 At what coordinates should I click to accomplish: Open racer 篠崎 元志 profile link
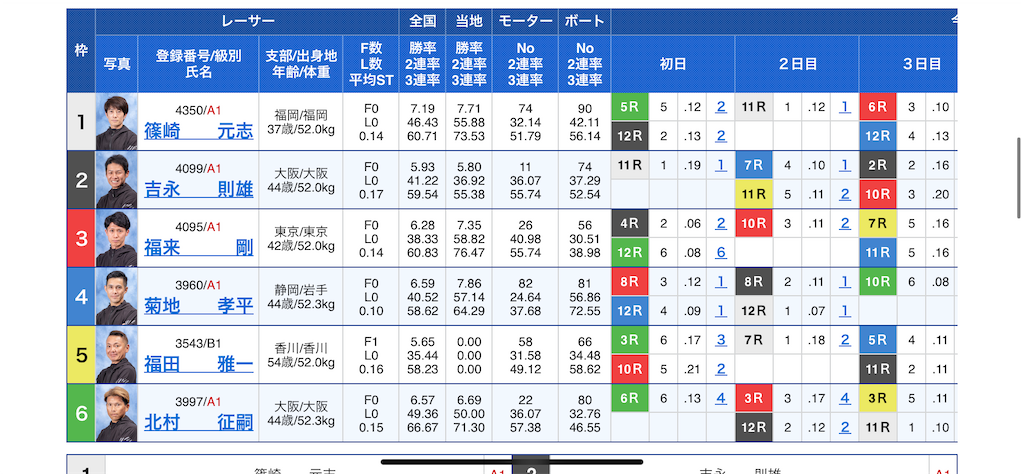point(199,131)
